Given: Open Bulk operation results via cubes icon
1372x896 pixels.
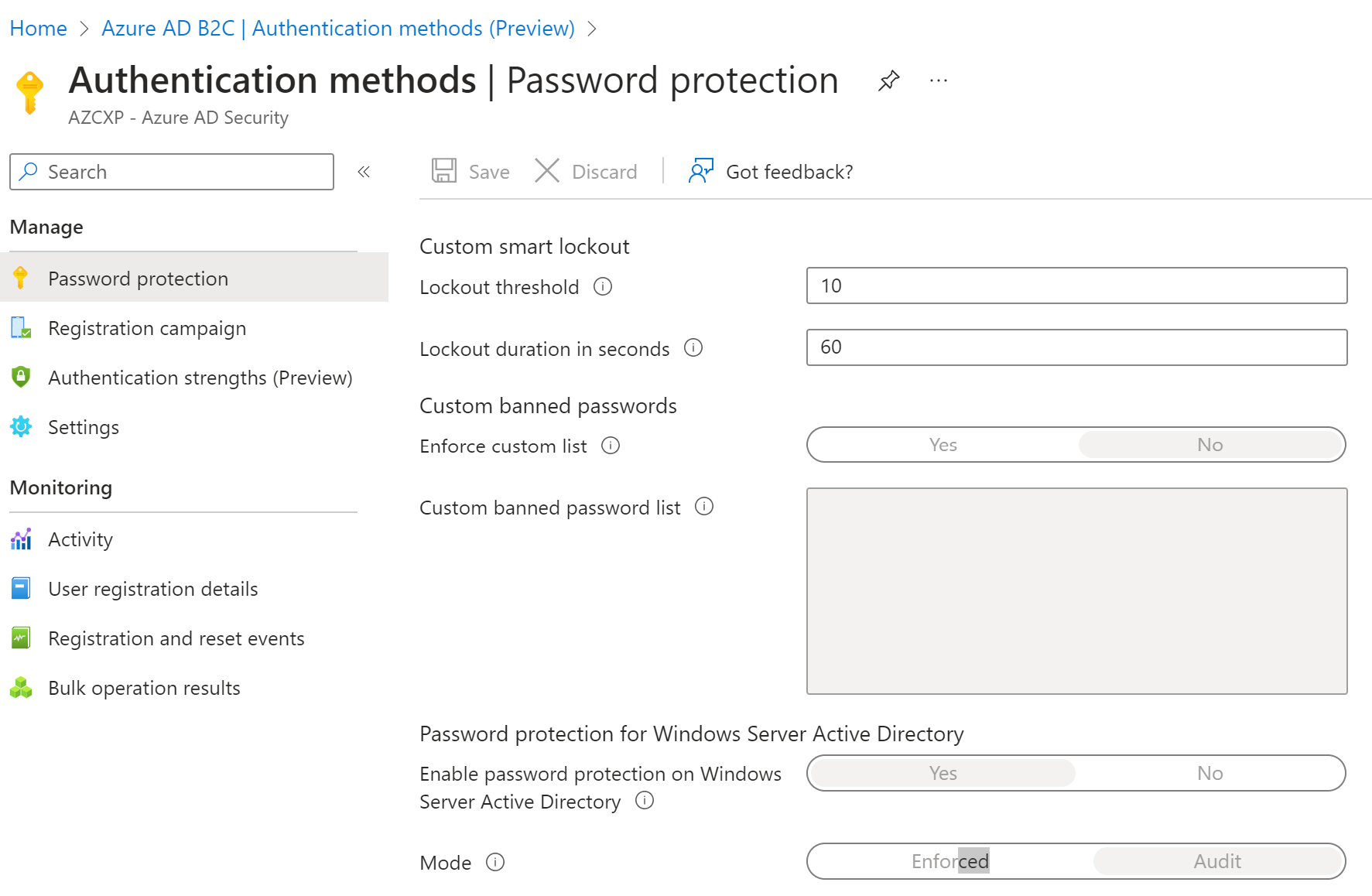Looking at the screenshot, I should [21, 687].
